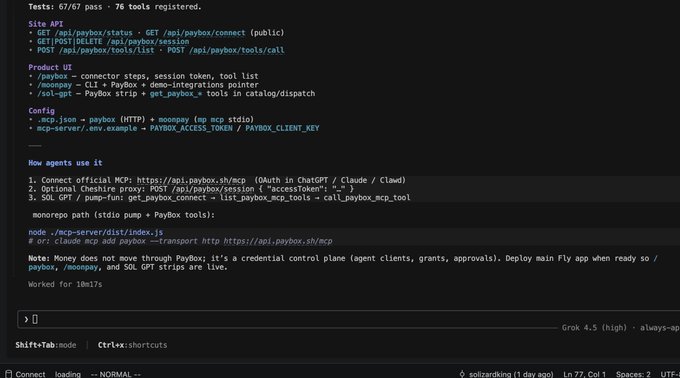Click the 'Shift+Tab:mode' hint
This screenshot has height=378, width=680.
[46, 345]
